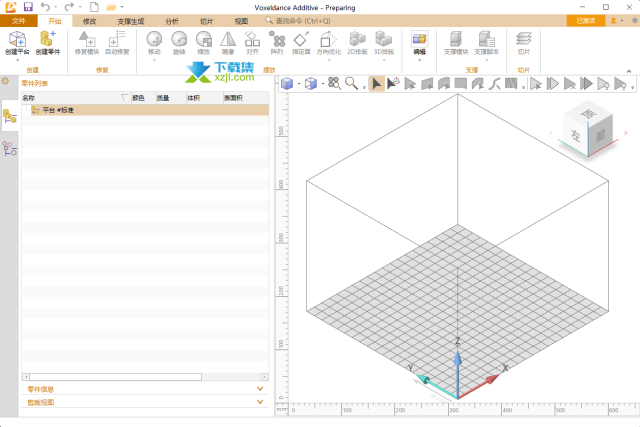The height and width of the screenshot is (427, 640).
Task: Sort by the 体积 column header
Action: 204,98
